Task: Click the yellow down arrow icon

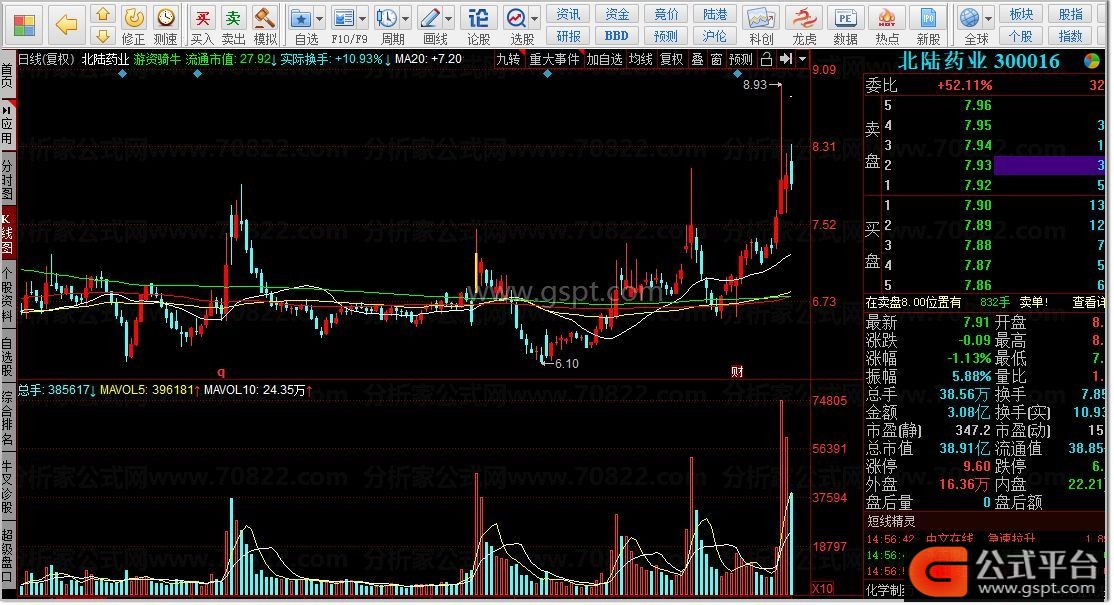Action: coord(103,35)
